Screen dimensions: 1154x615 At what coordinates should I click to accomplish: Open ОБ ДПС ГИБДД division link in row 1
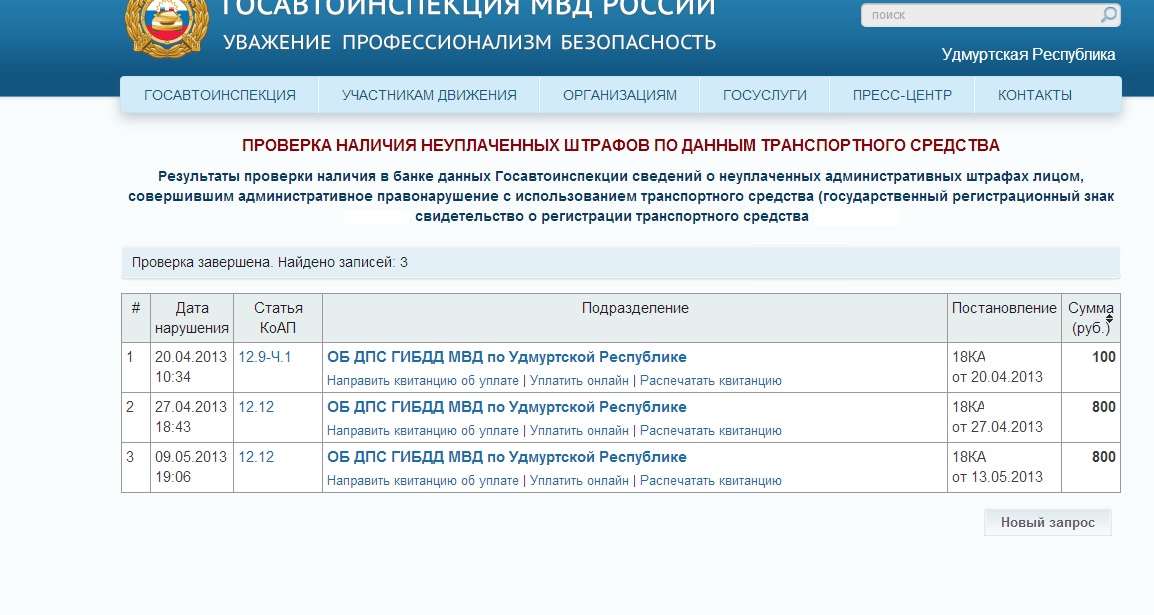(x=506, y=357)
